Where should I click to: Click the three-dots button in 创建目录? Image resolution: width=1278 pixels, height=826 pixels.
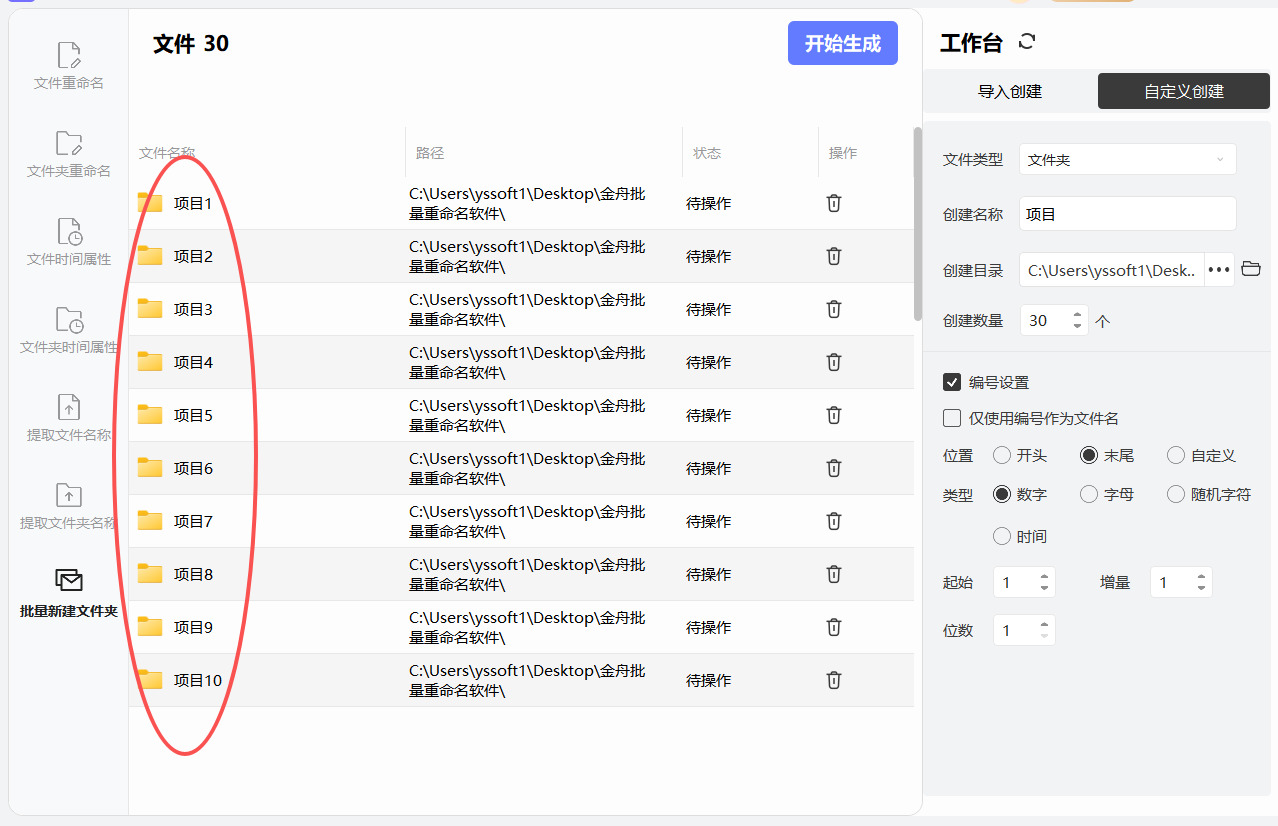tap(1218, 270)
